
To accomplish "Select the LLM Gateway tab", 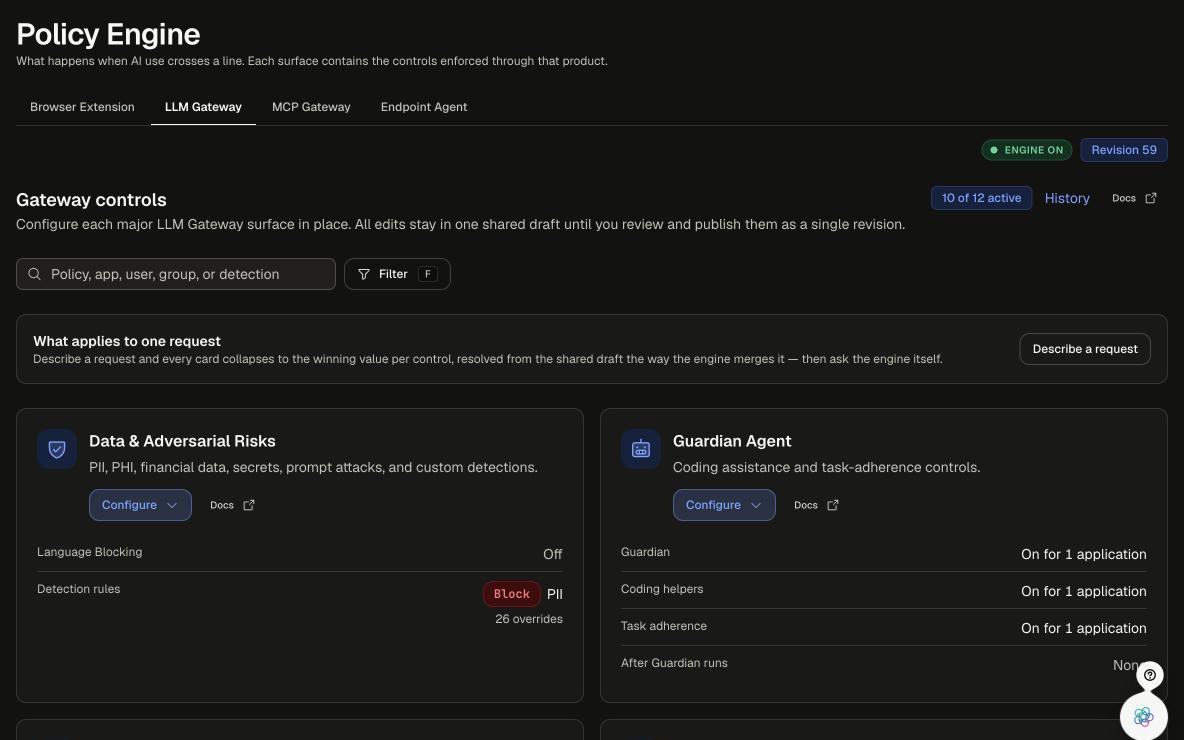I will 203,107.
